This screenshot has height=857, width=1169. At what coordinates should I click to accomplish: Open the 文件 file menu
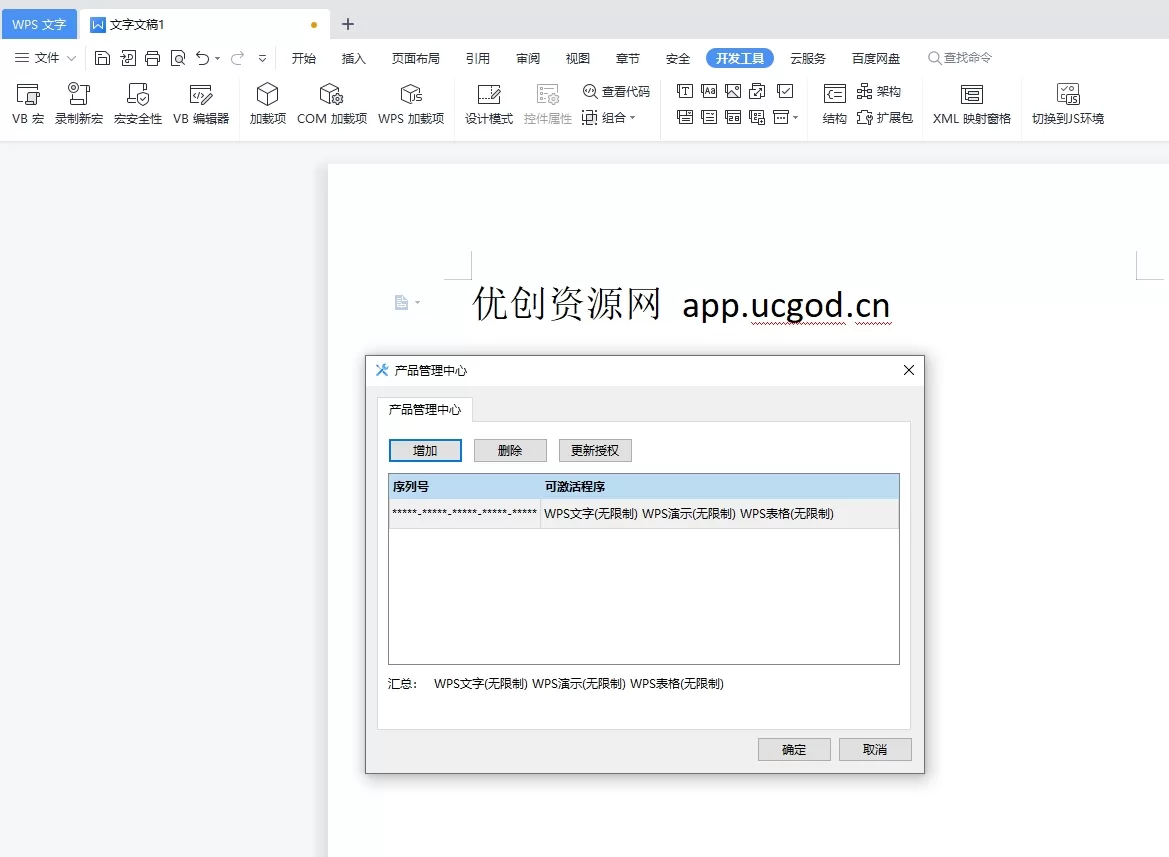pyautogui.click(x=37, y=58)
